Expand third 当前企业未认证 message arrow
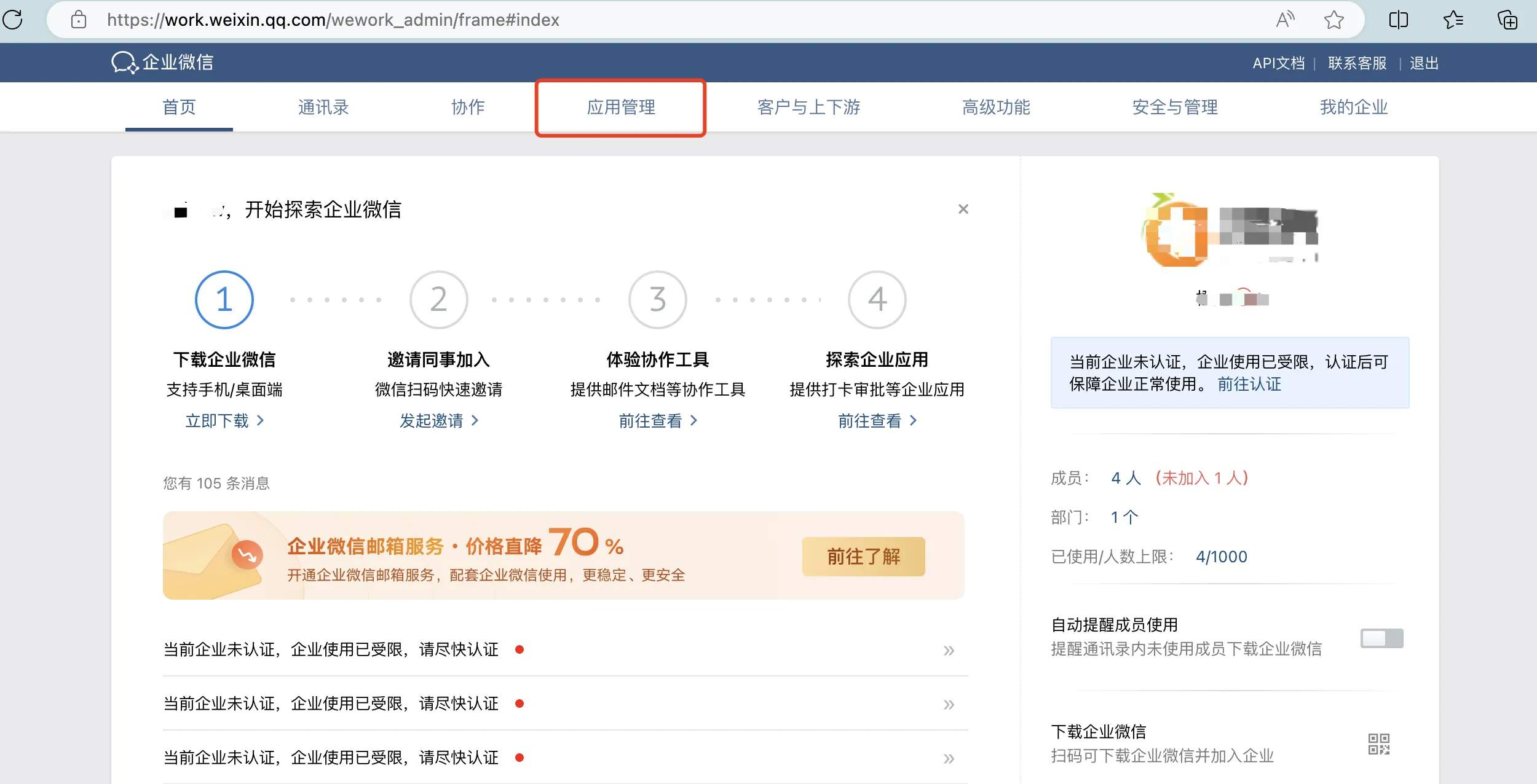The height and width of the screenshot is (784, 1537). 949,758
